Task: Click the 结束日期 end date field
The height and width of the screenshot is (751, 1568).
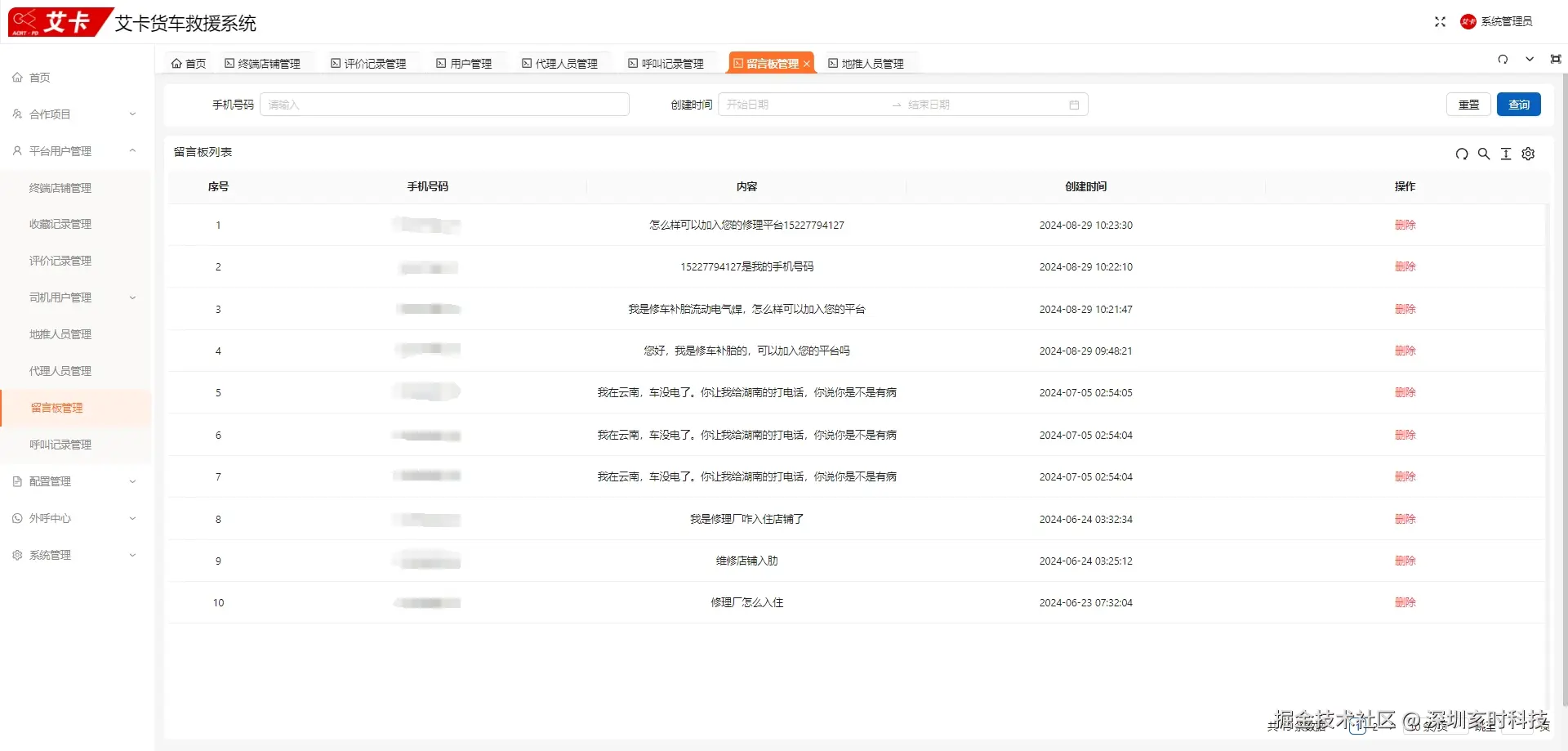Action: tap(984, 105)
